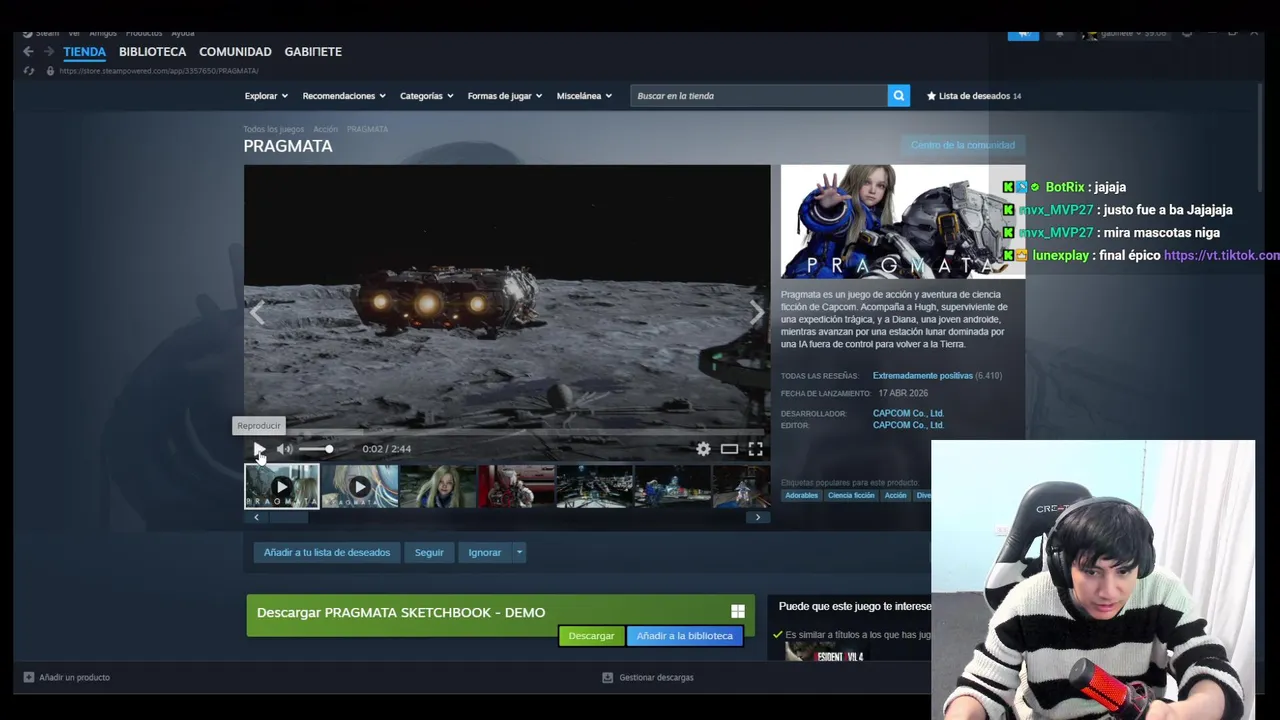
Task: Click Añadir a la biblioteca button
Action: tap(685, 636)
